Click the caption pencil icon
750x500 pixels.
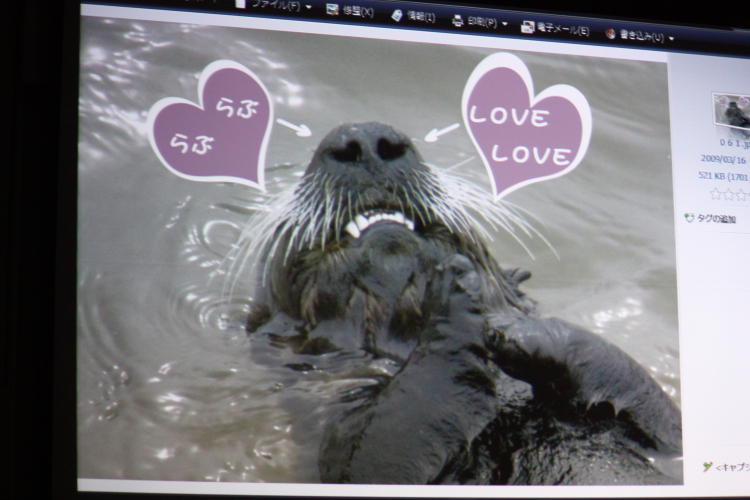[707, 466]
